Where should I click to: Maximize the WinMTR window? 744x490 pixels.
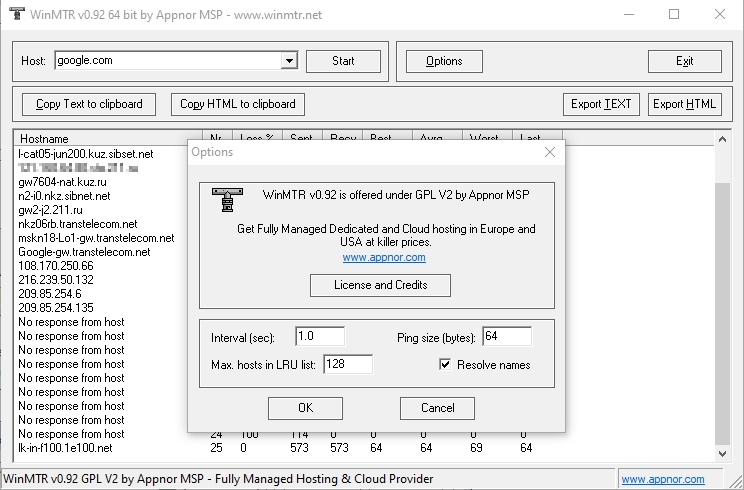coord(674,14)
